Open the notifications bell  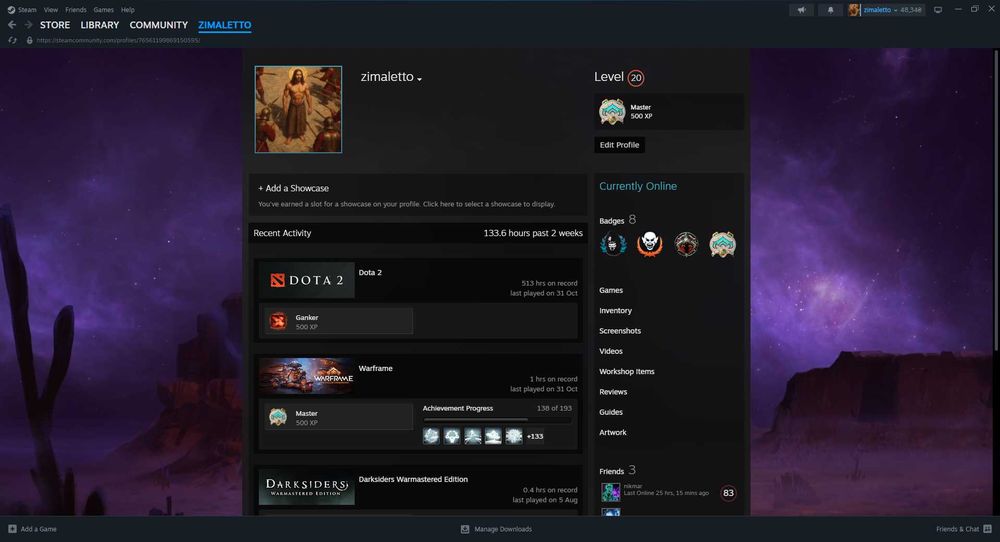click(830, 10)
